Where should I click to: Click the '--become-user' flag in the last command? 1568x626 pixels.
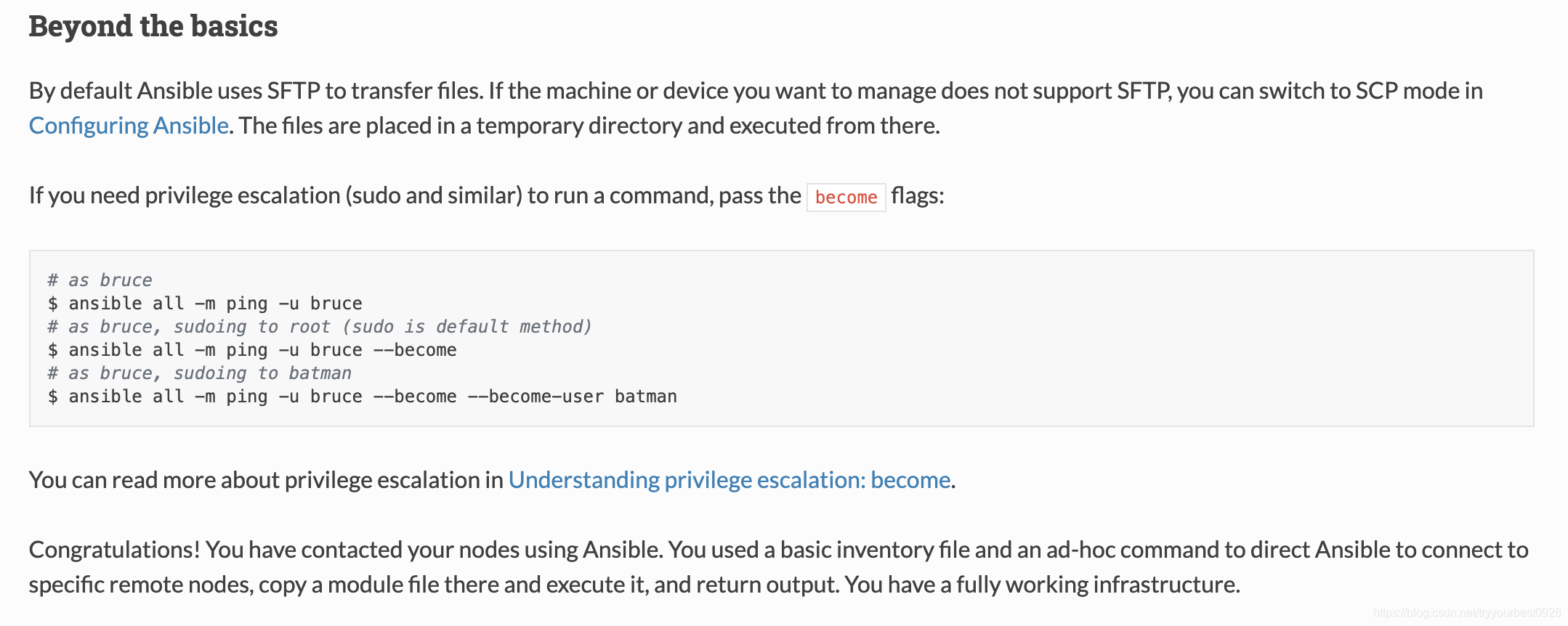click(536, 397)
